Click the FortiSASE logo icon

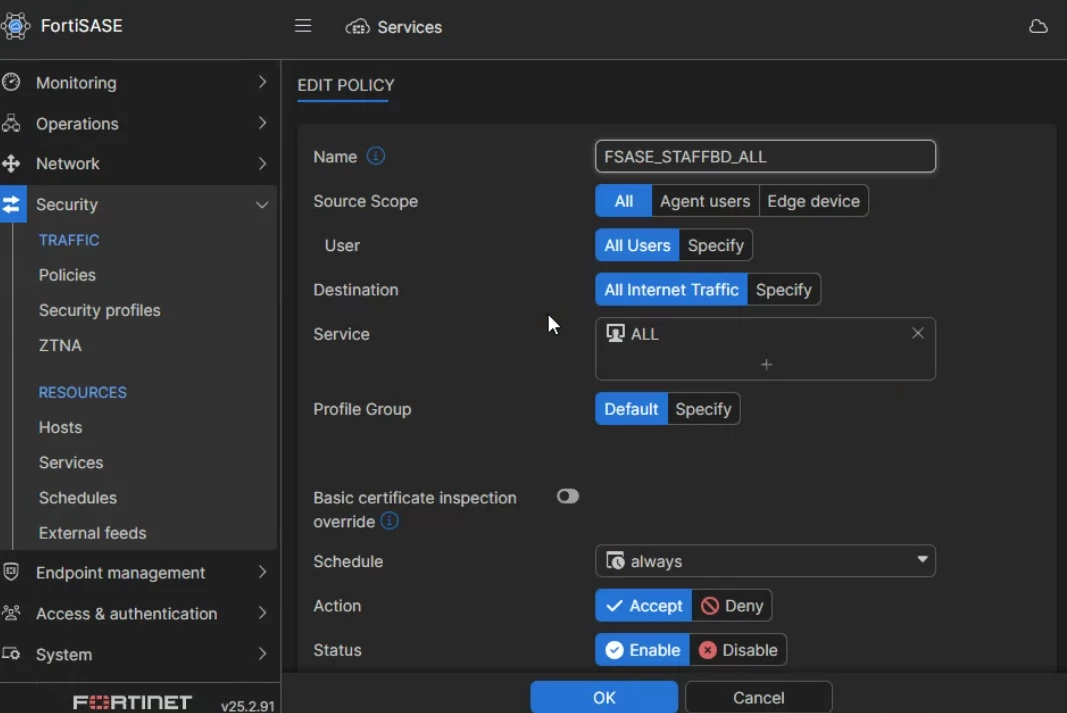click(x=16, y=26)
